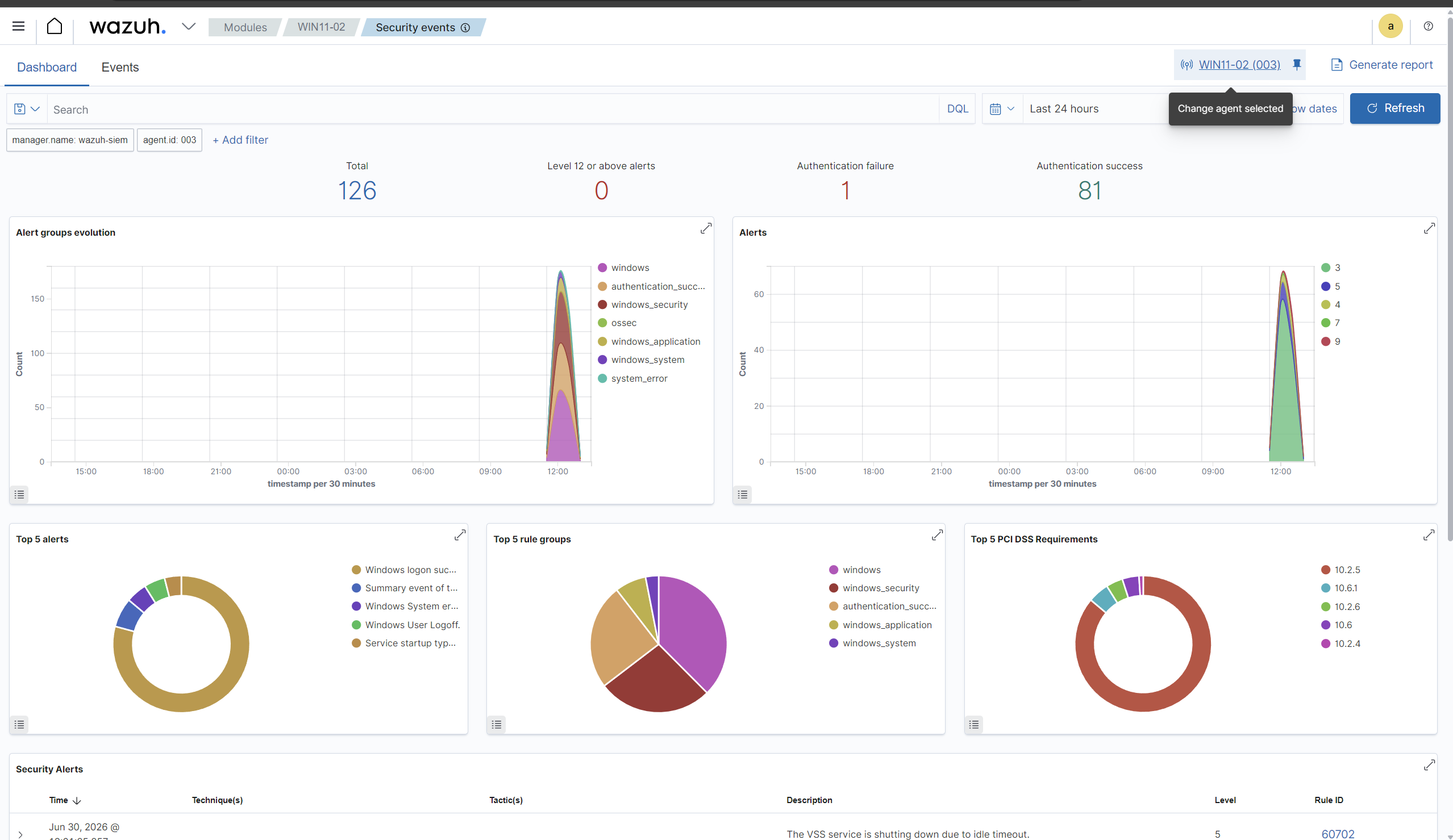
Task: Focus the Search query input field
Action: click(x=493, y=109)
